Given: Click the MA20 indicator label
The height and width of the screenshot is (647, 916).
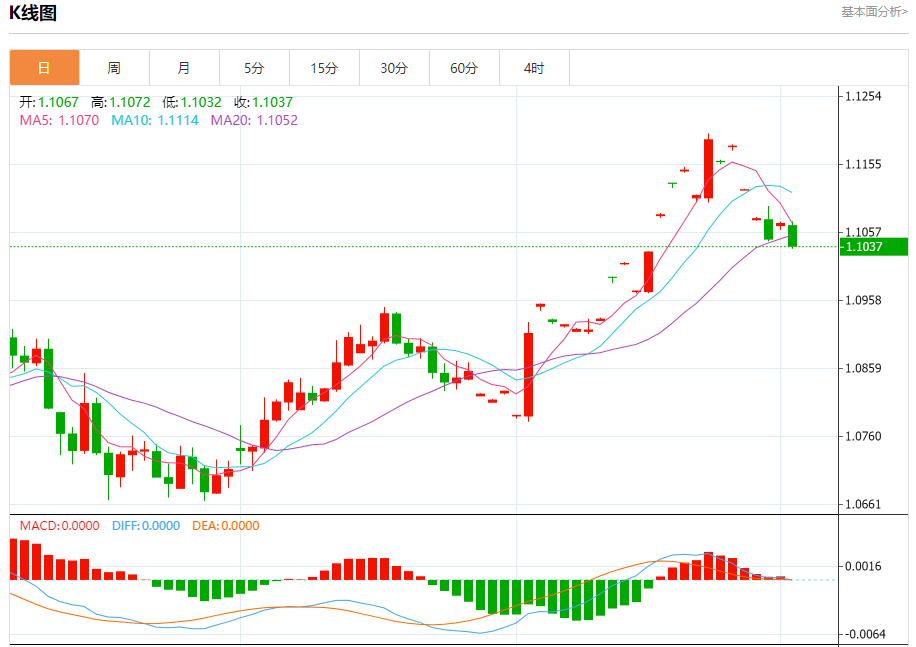Looking at the screenshot, I should 254,120.
